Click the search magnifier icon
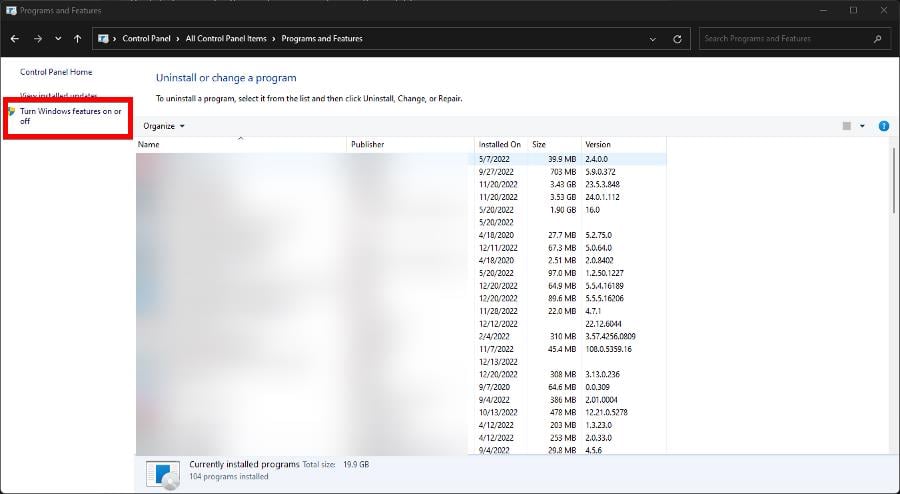Viewport: 900px width, 494px height. [878, 38]
